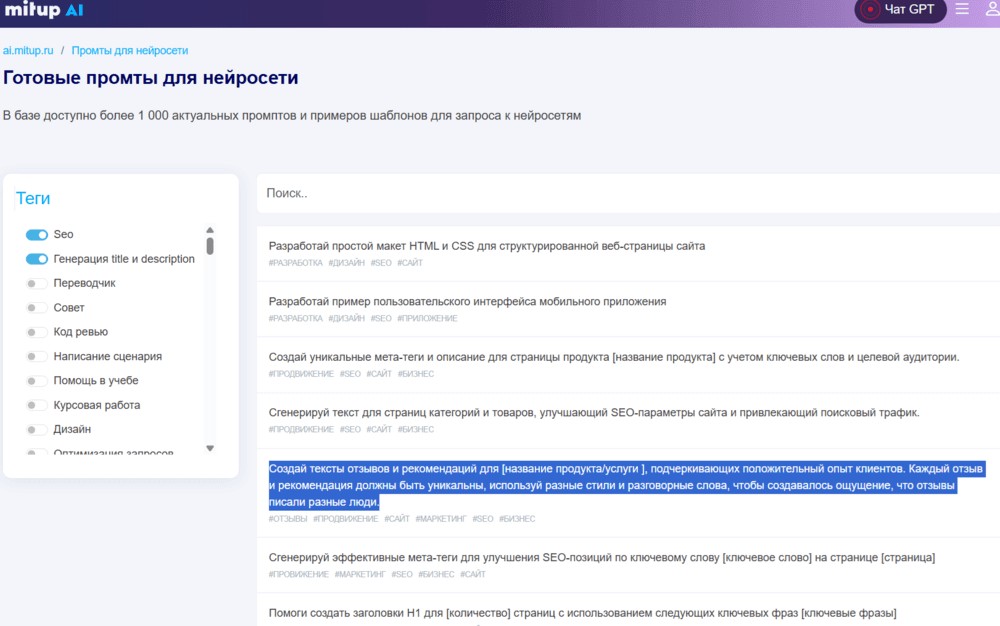This screenshot has height=626, width=1000.
Task: Click the tags list scroll down arrow
Action: pyautogui.click(x=210, y=448)
